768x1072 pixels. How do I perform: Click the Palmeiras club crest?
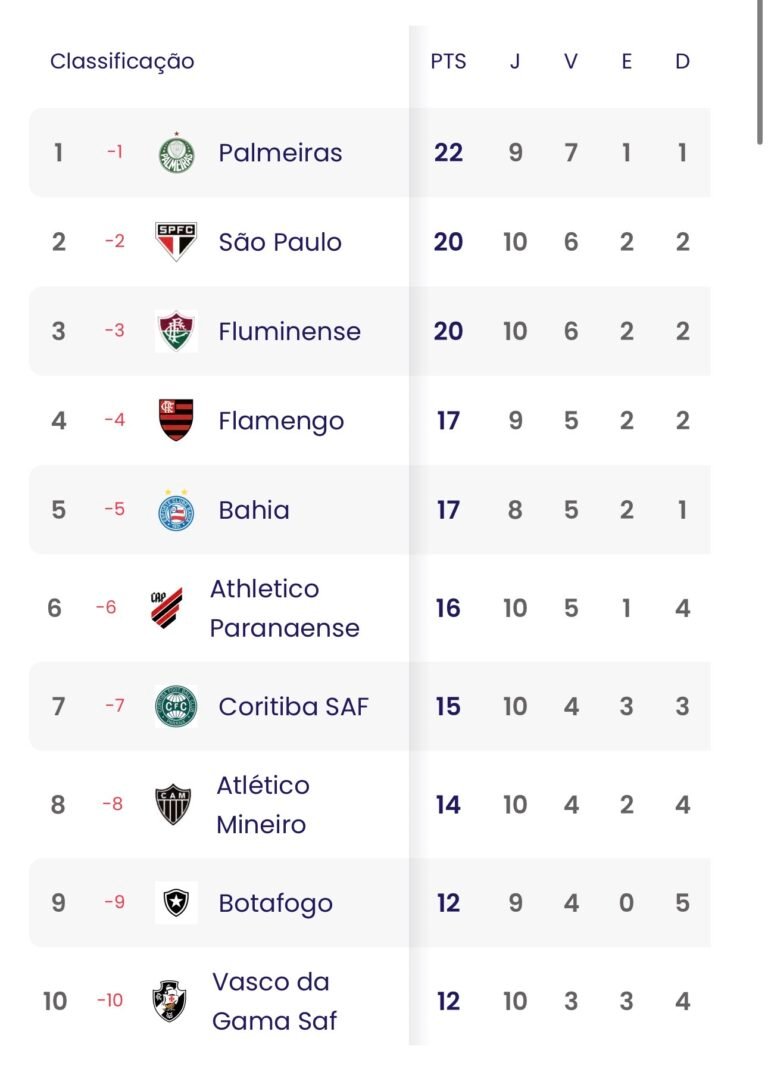[177, 153]
